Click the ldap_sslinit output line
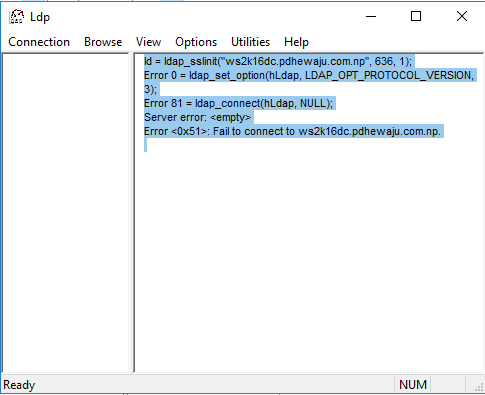Screen dimensions: 485x395 point(278,61)
